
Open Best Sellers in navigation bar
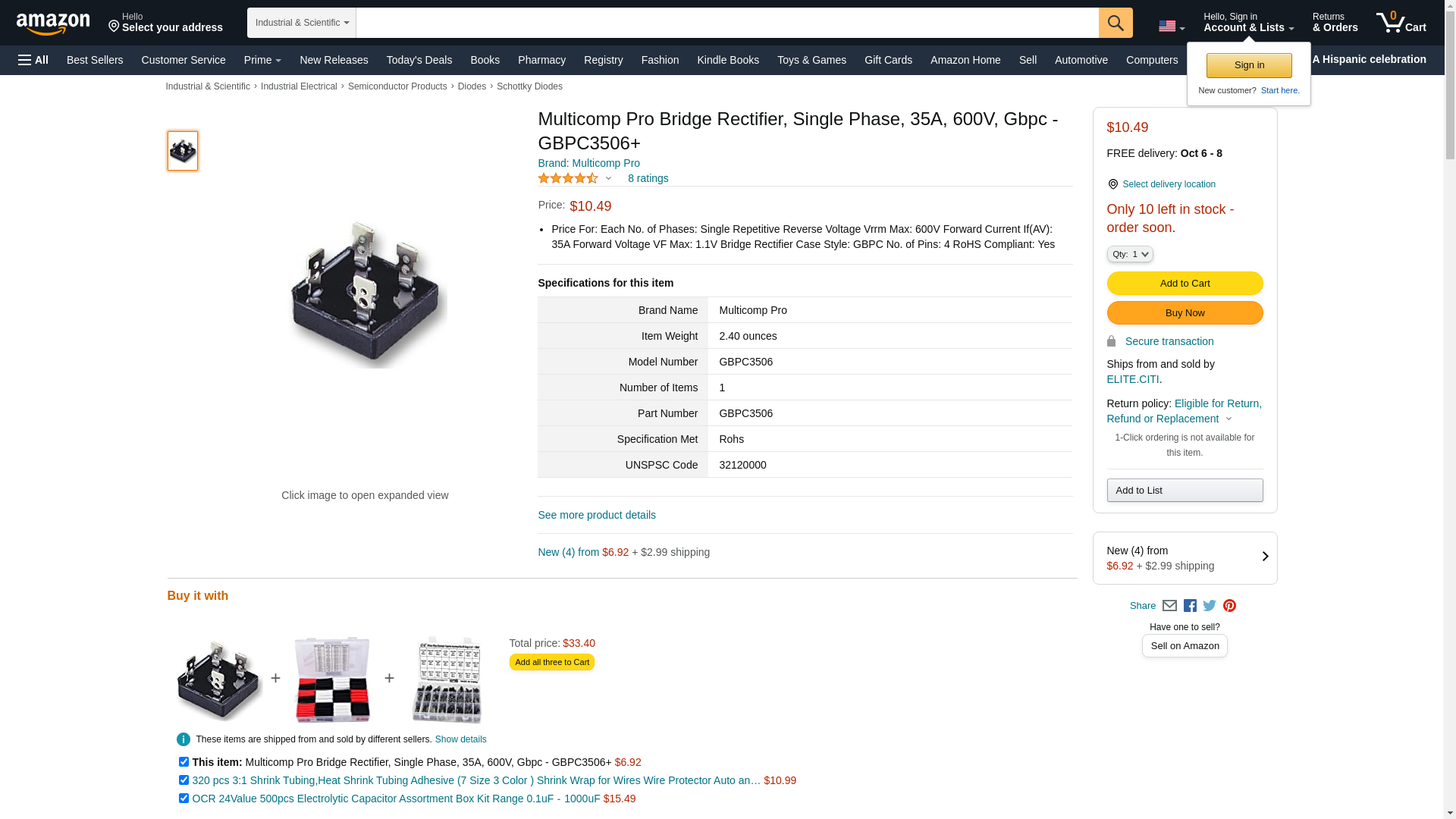click(95, 60)
